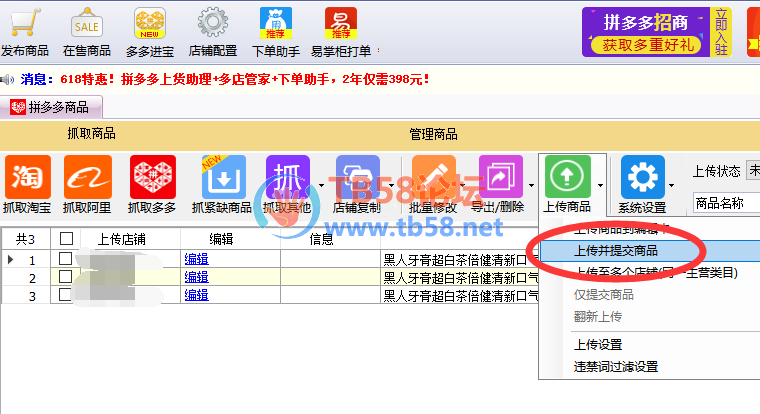This screenshot has height=414, width=760.
Task: Select 抓取多多 icon
Action: coord(152,178)
